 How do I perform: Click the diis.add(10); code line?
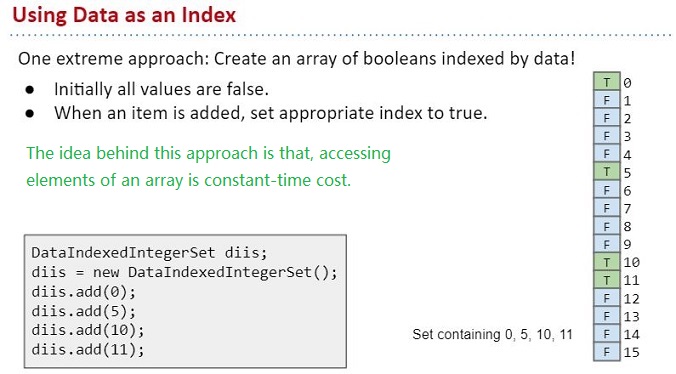[x=88, y=330]
